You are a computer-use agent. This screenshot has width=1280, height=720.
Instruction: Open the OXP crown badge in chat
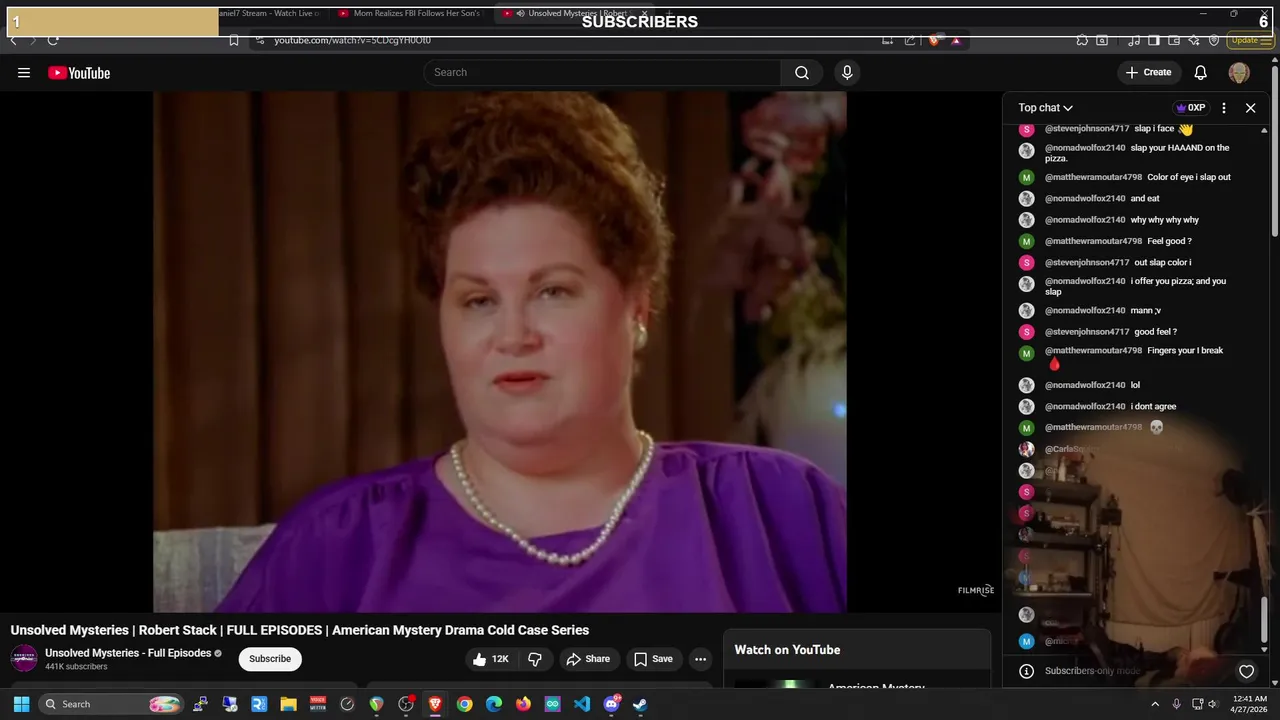pos(1190,108)
